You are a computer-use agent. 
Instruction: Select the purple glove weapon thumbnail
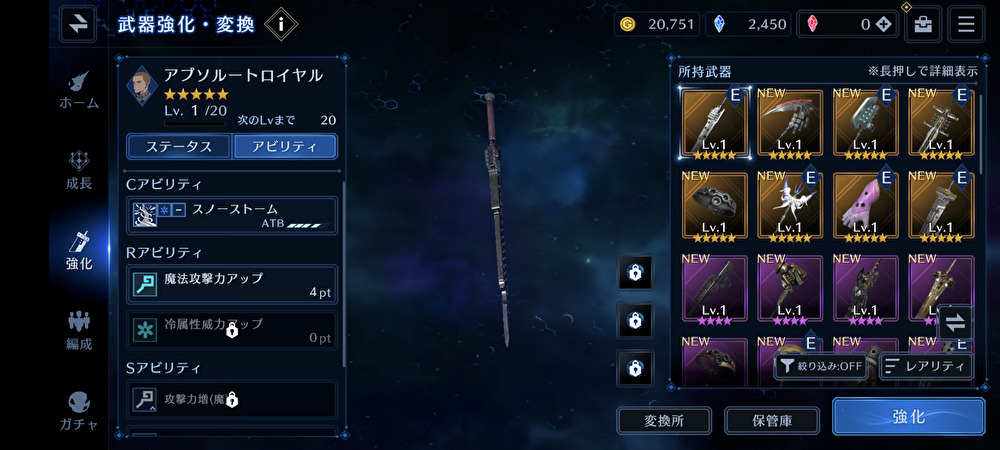865,205
